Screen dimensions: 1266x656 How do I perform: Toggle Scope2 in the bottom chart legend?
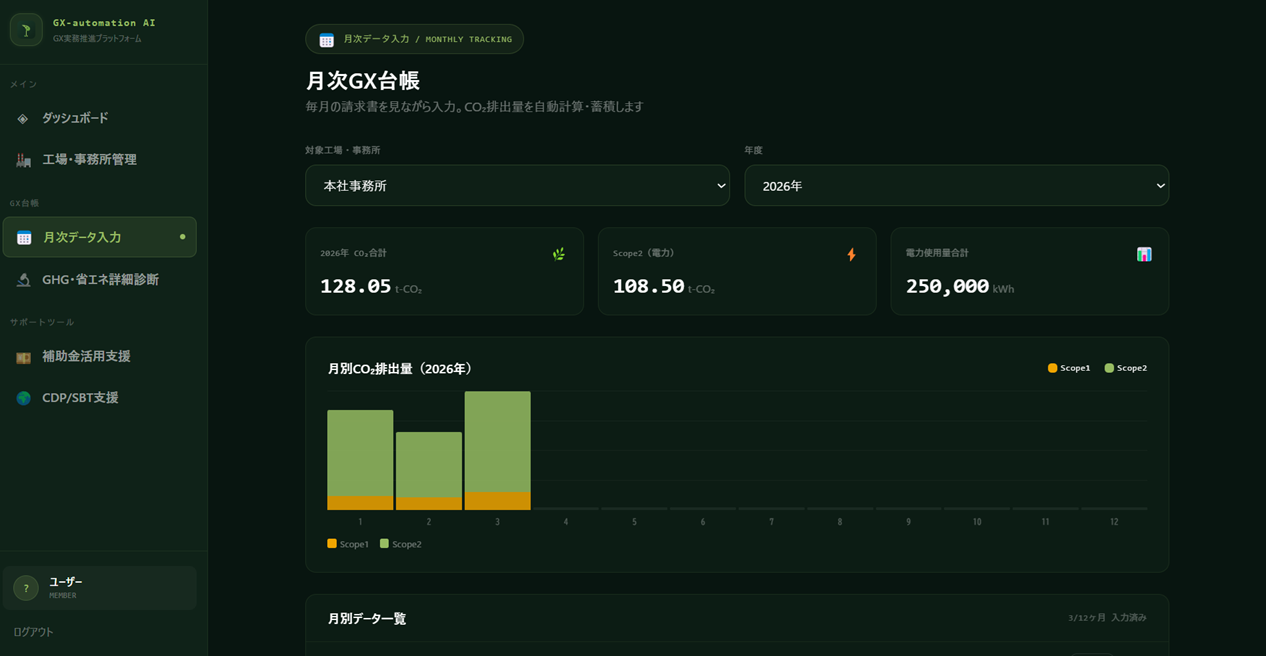[400, 544]
